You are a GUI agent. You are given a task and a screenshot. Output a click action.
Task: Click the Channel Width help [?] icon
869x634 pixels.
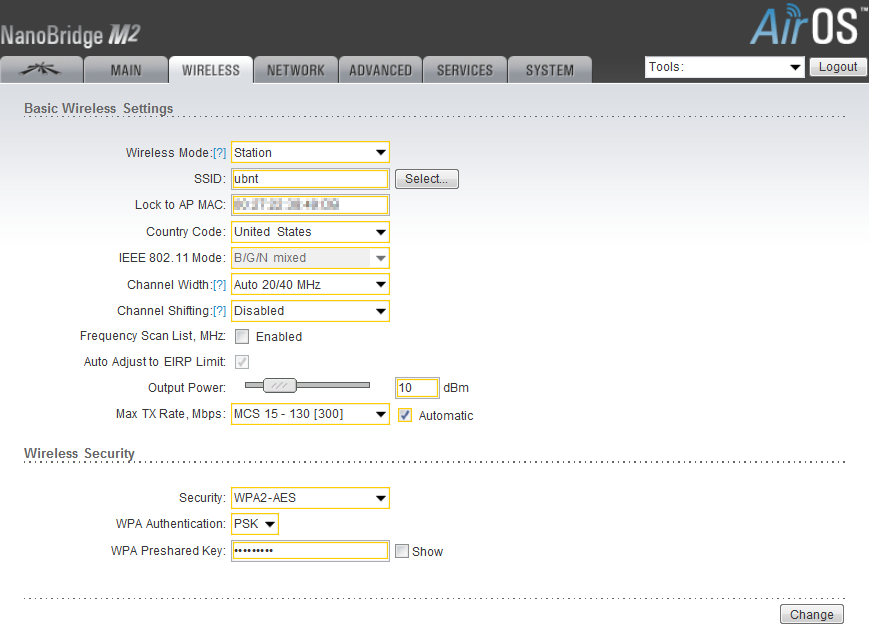220,285
